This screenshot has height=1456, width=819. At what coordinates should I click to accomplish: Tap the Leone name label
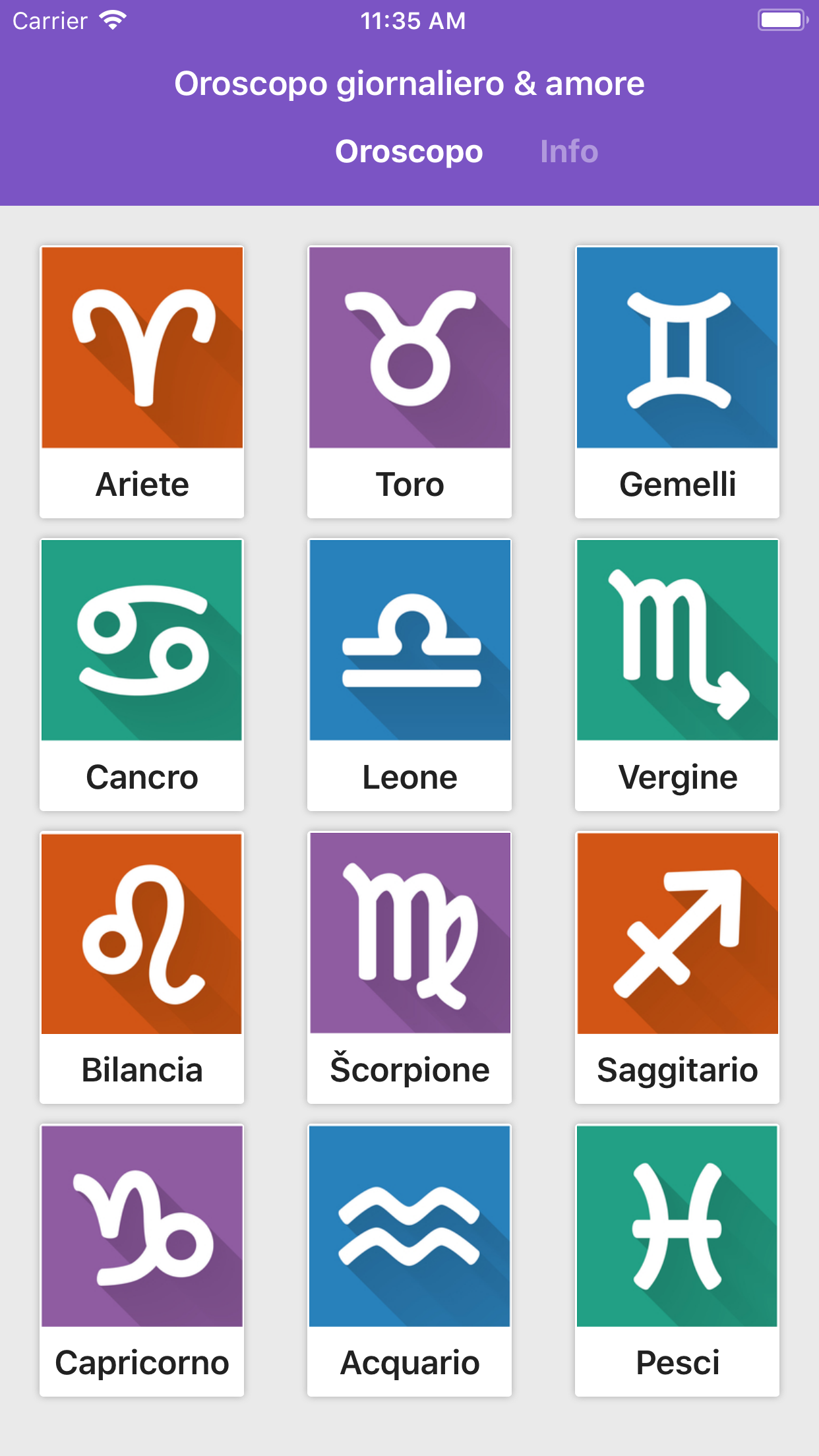click(x=409, y=777)
